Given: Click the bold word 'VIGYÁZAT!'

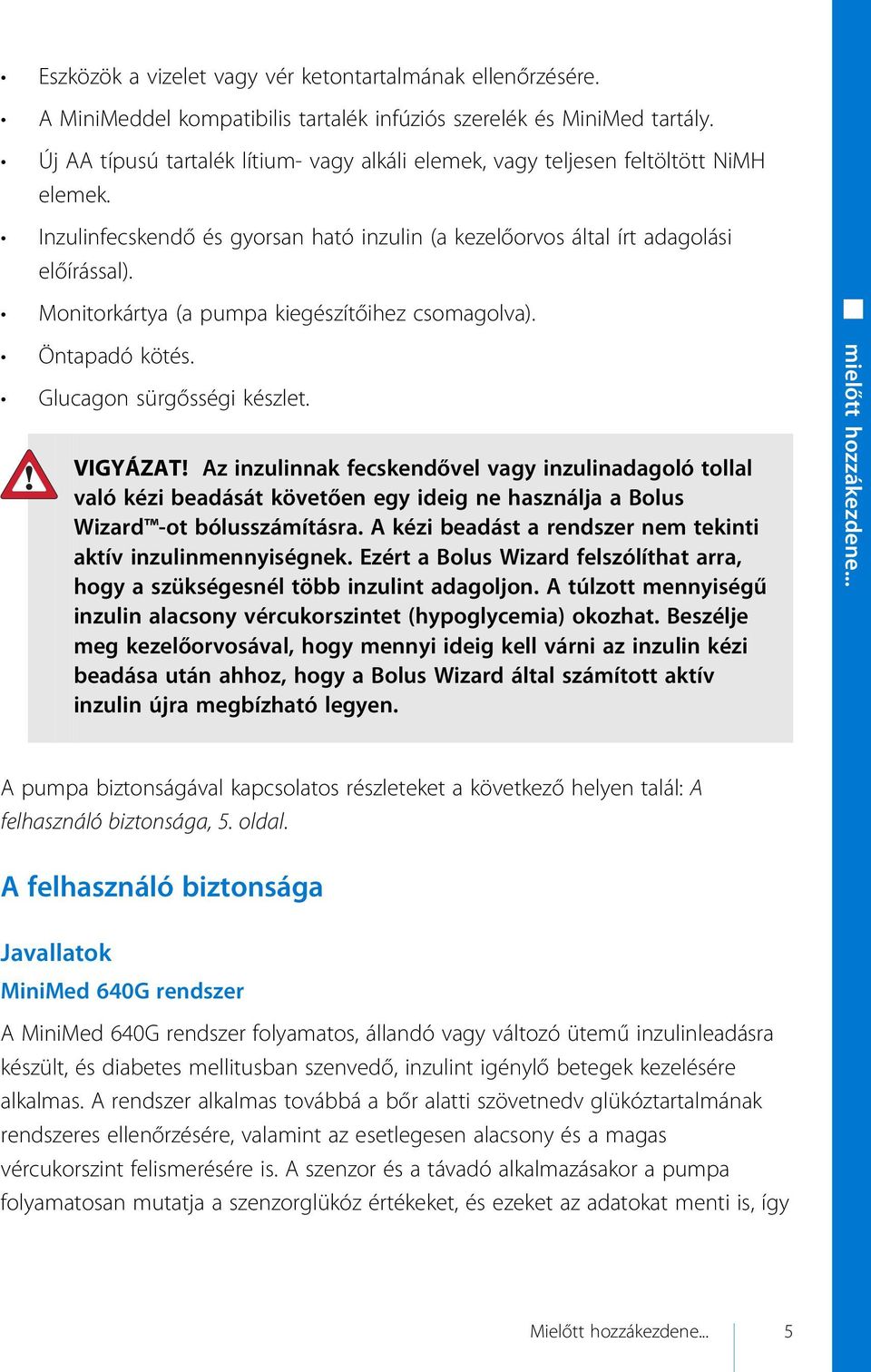Looking at the screenshot, I should pyautogui.click(x=132, y=468).
